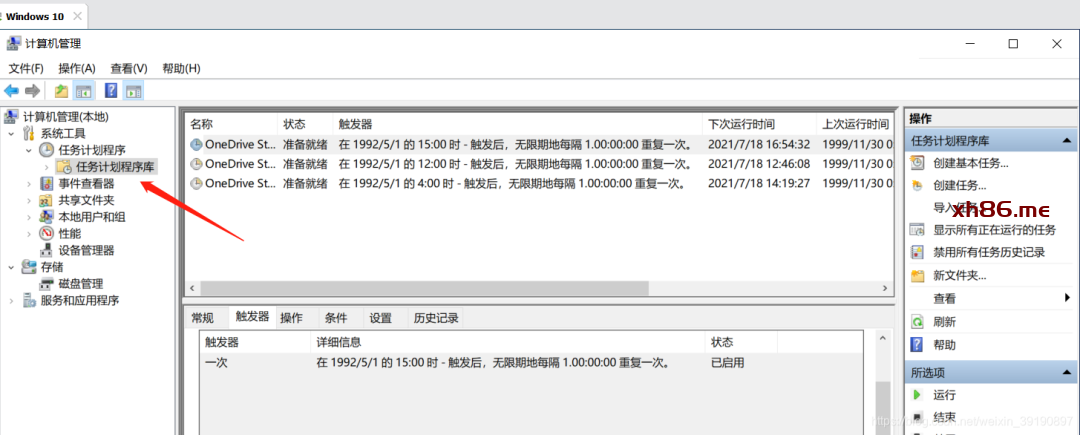Expand the 服务和应用程序 tree node

[11, 301]
